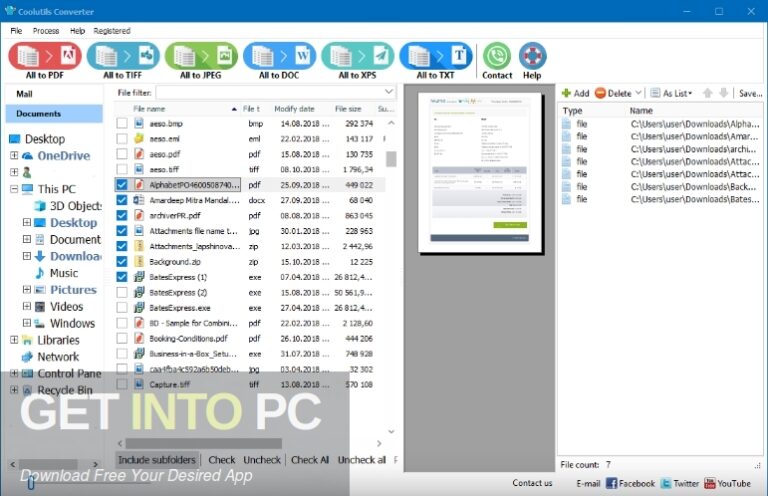Click the All to TIFF converter icon
768x496 pixels.
[123, 56]
